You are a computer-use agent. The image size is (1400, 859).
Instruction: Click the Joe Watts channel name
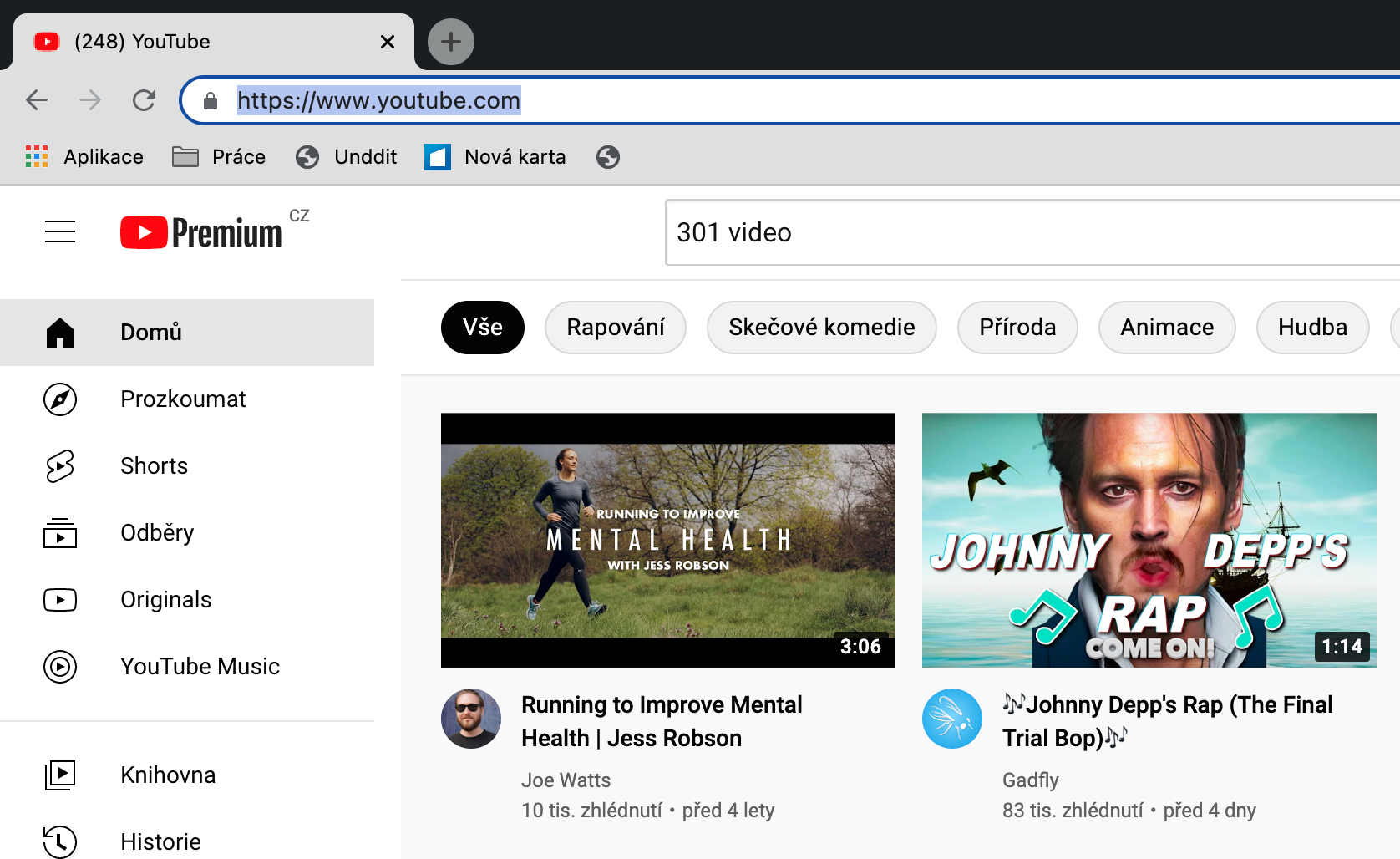pos(566,780)
